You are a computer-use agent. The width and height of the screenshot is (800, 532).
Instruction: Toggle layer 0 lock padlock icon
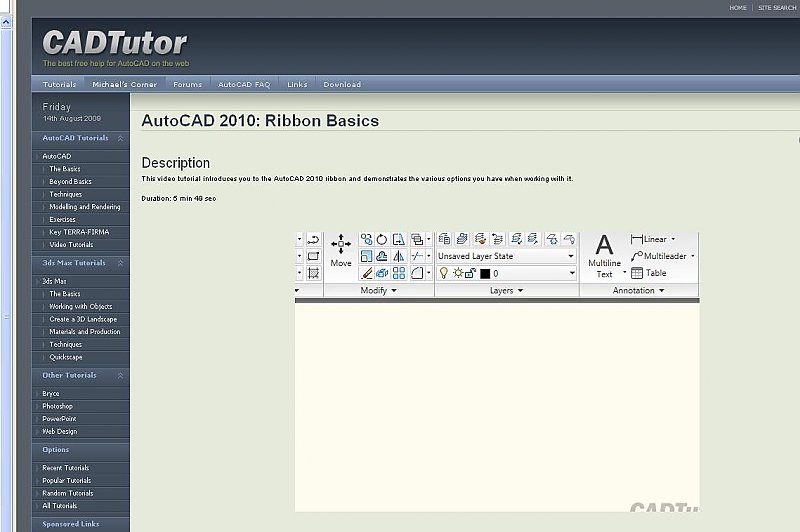[x=470, y=273]
